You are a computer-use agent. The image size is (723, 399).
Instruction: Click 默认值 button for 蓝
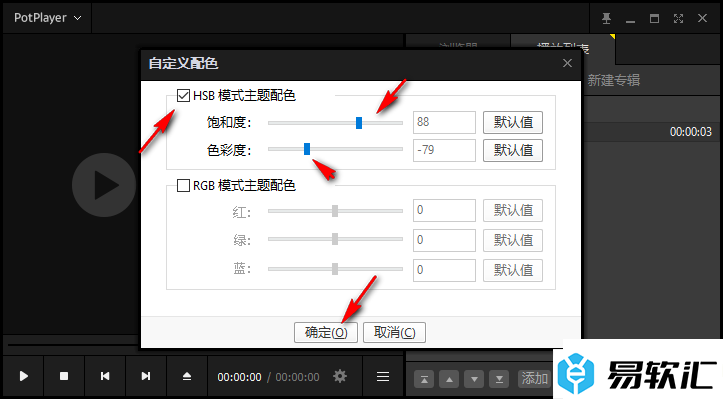[x=513, y=270]
